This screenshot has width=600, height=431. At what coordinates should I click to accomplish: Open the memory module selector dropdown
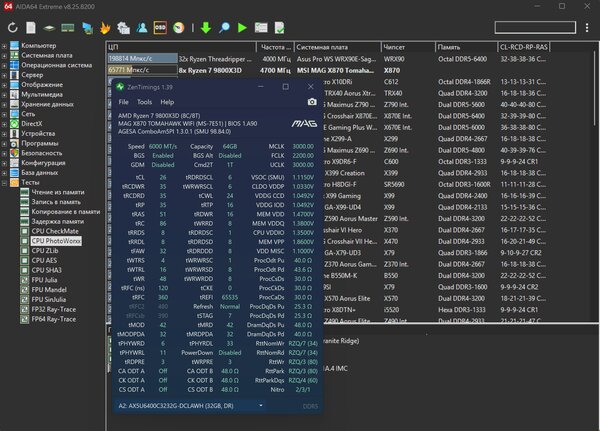click(x=190, y=406)
